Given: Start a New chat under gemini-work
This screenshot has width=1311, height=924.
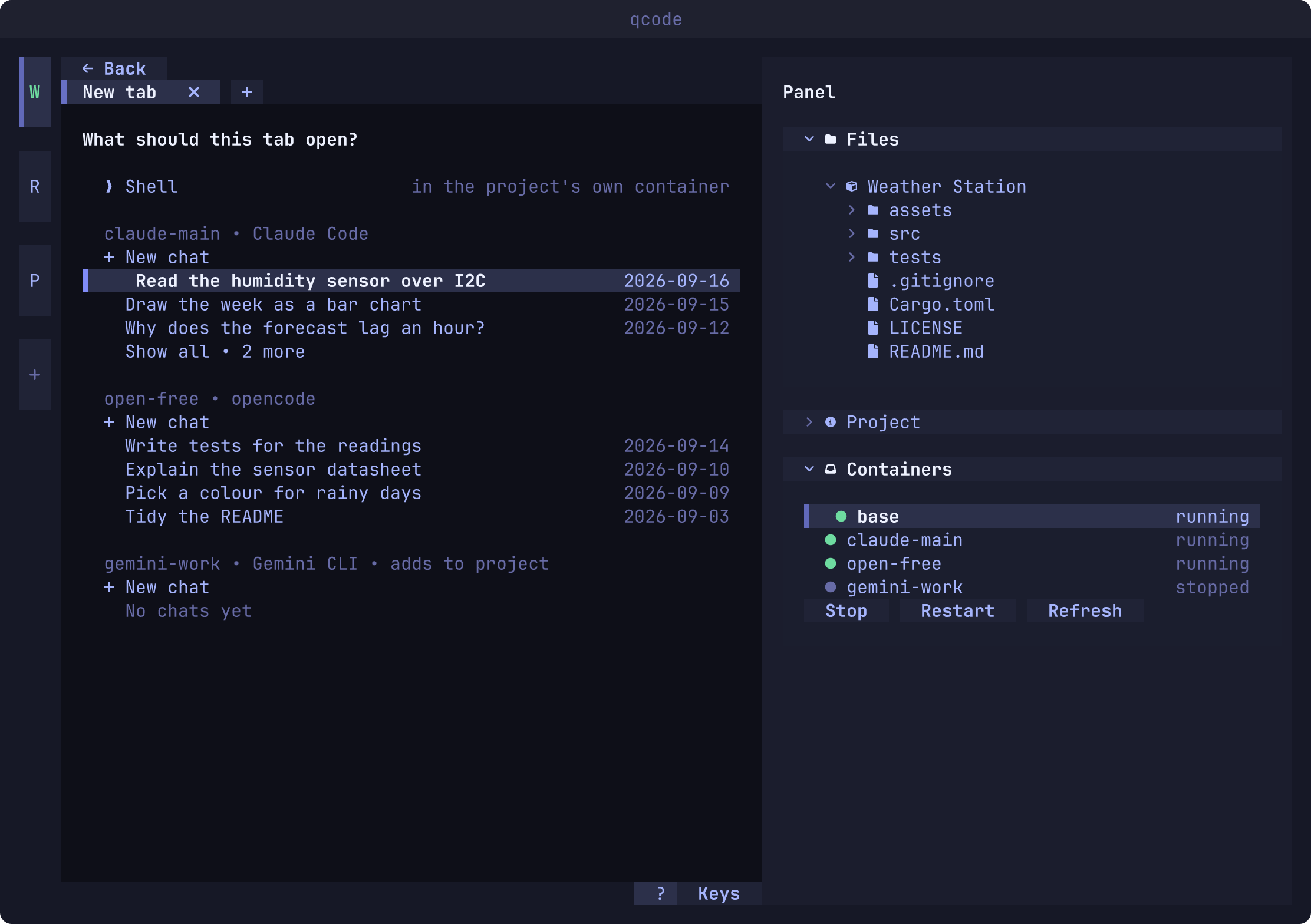Looking at the screenshot, I should pyautogui.click(x=411, y=587).
